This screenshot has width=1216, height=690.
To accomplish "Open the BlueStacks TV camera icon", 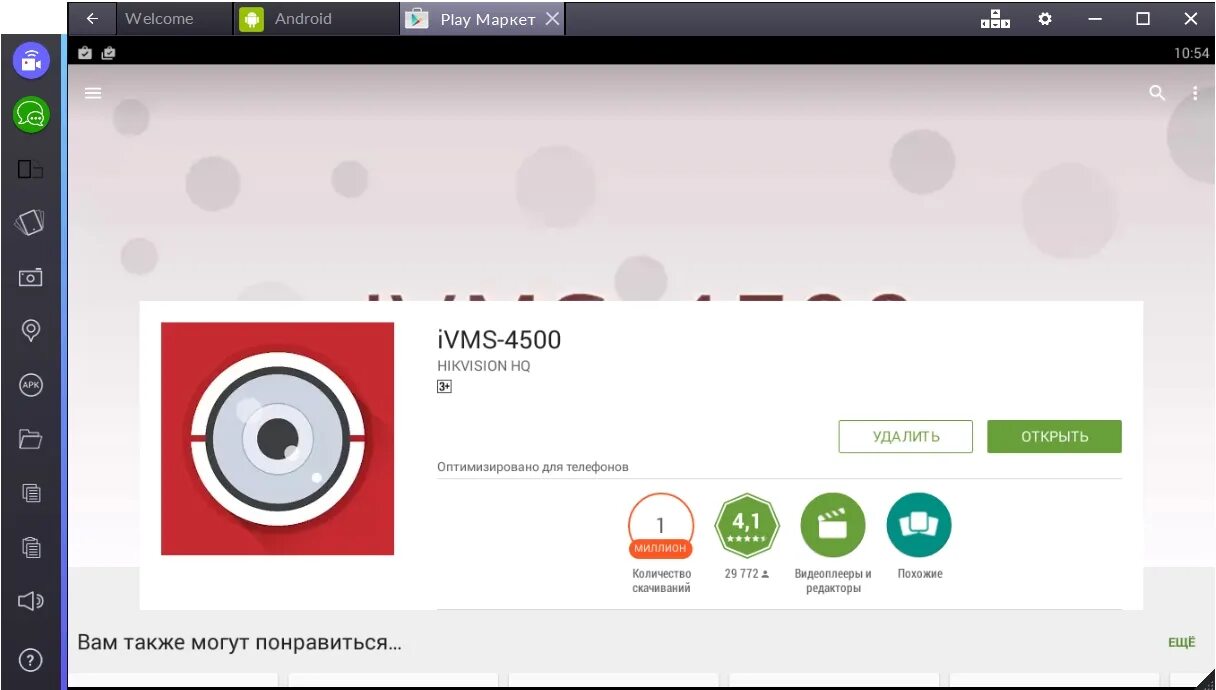I will click(x=31, y=61).
